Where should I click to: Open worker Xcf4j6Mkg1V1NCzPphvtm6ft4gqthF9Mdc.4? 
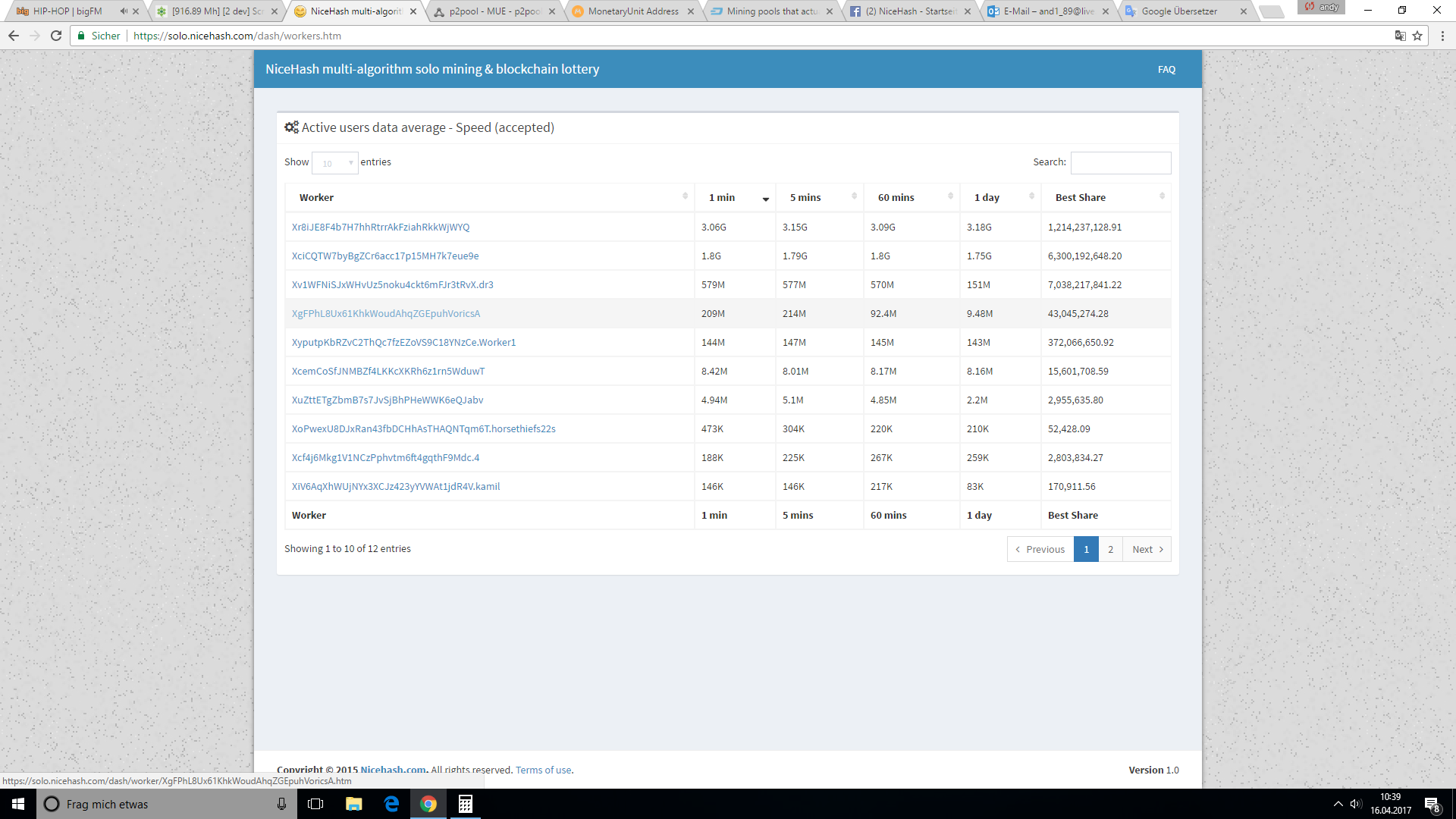click(x=385, y=457)
